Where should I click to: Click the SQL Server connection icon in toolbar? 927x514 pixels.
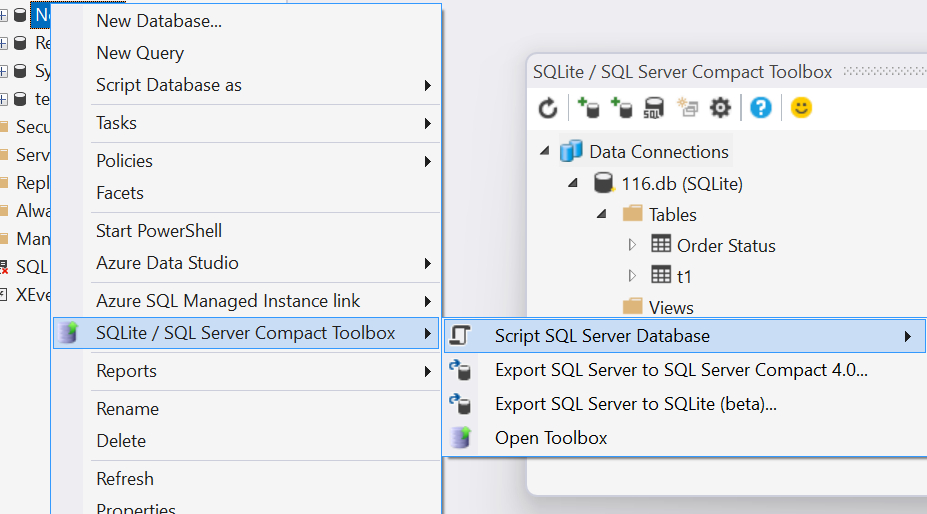click(653, 108)
